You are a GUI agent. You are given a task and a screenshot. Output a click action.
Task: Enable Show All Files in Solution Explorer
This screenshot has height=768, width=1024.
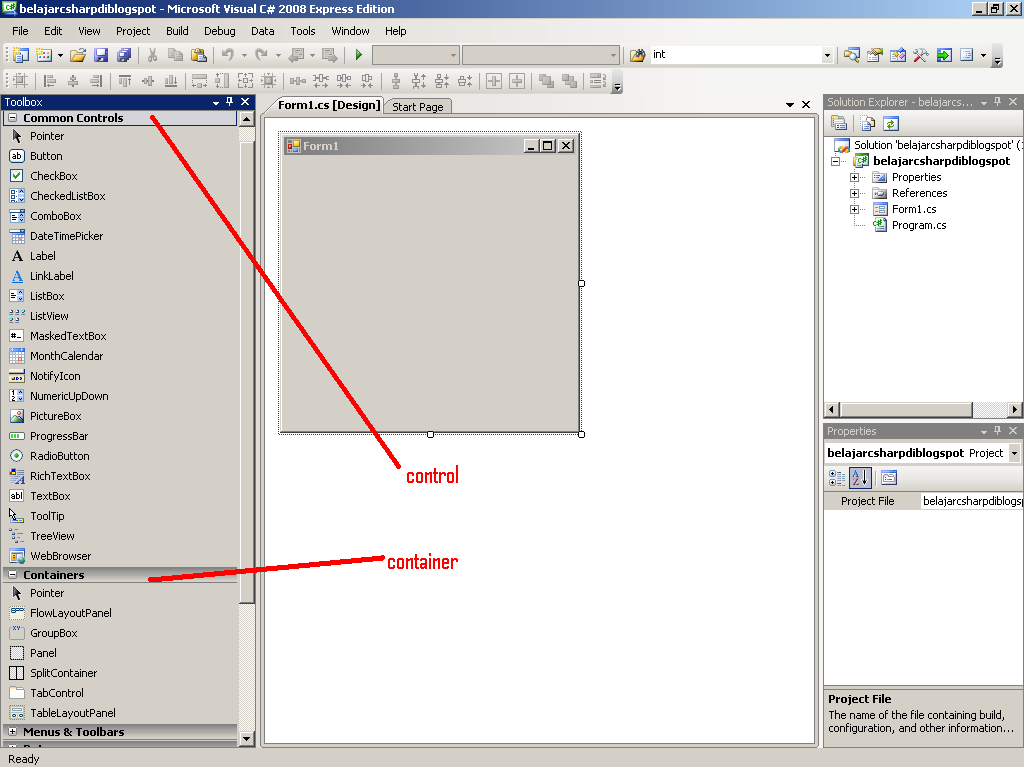866,122
